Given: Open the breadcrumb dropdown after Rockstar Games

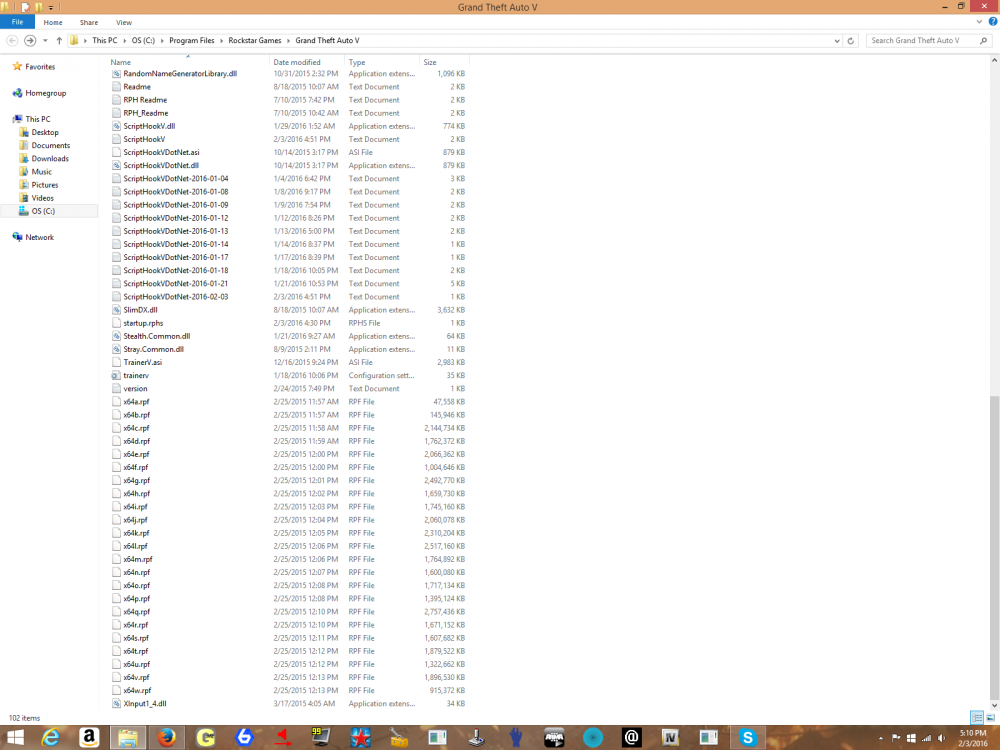Looking at the screenshot, I should (289, 40).
